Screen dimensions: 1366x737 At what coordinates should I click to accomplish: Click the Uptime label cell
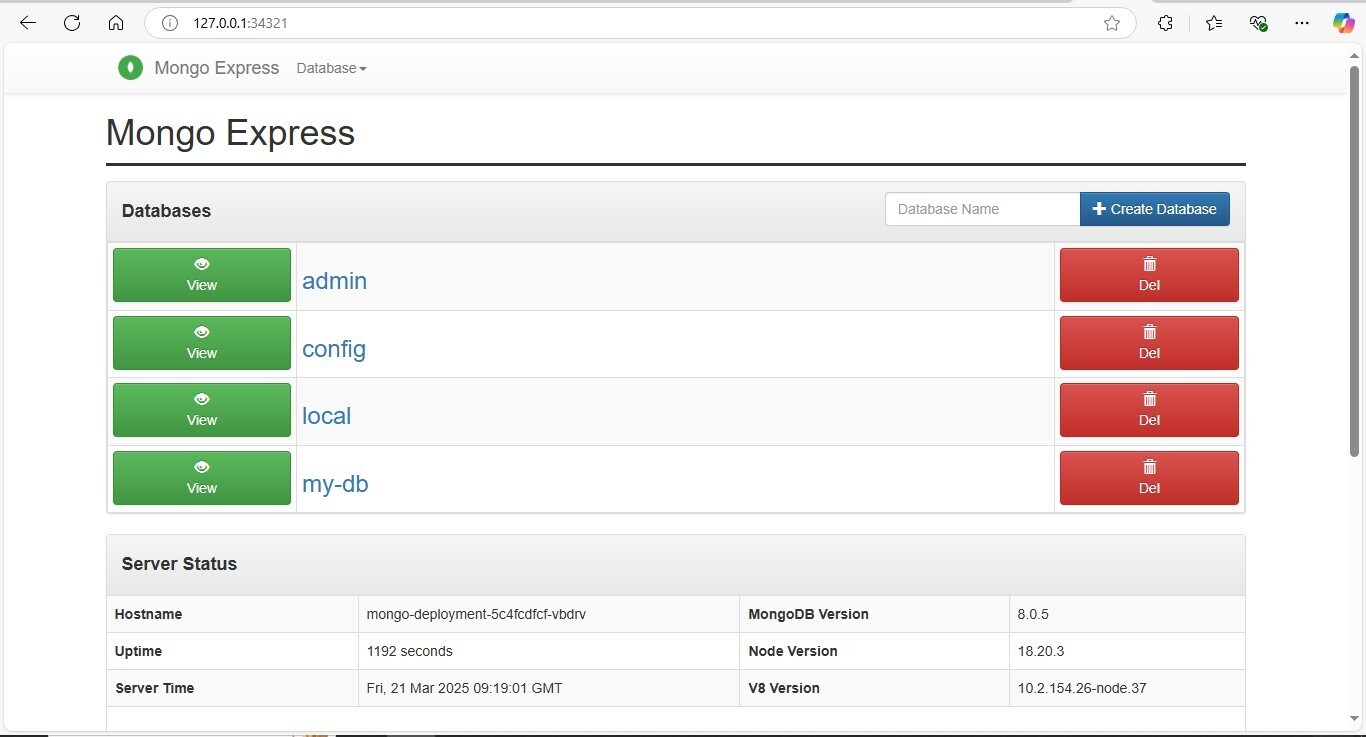pyautogui.click(x=233, y=651)
